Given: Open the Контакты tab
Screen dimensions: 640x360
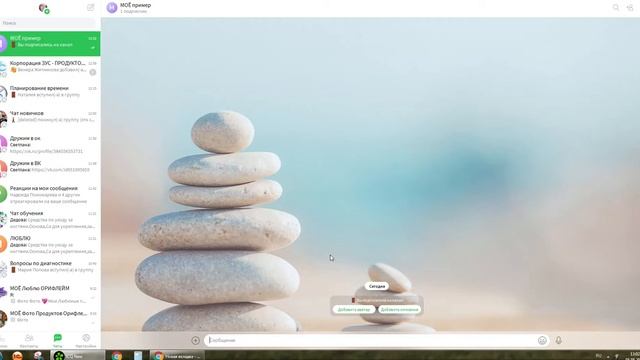Looking at the screenshot, I should click(x=29, y=340).
